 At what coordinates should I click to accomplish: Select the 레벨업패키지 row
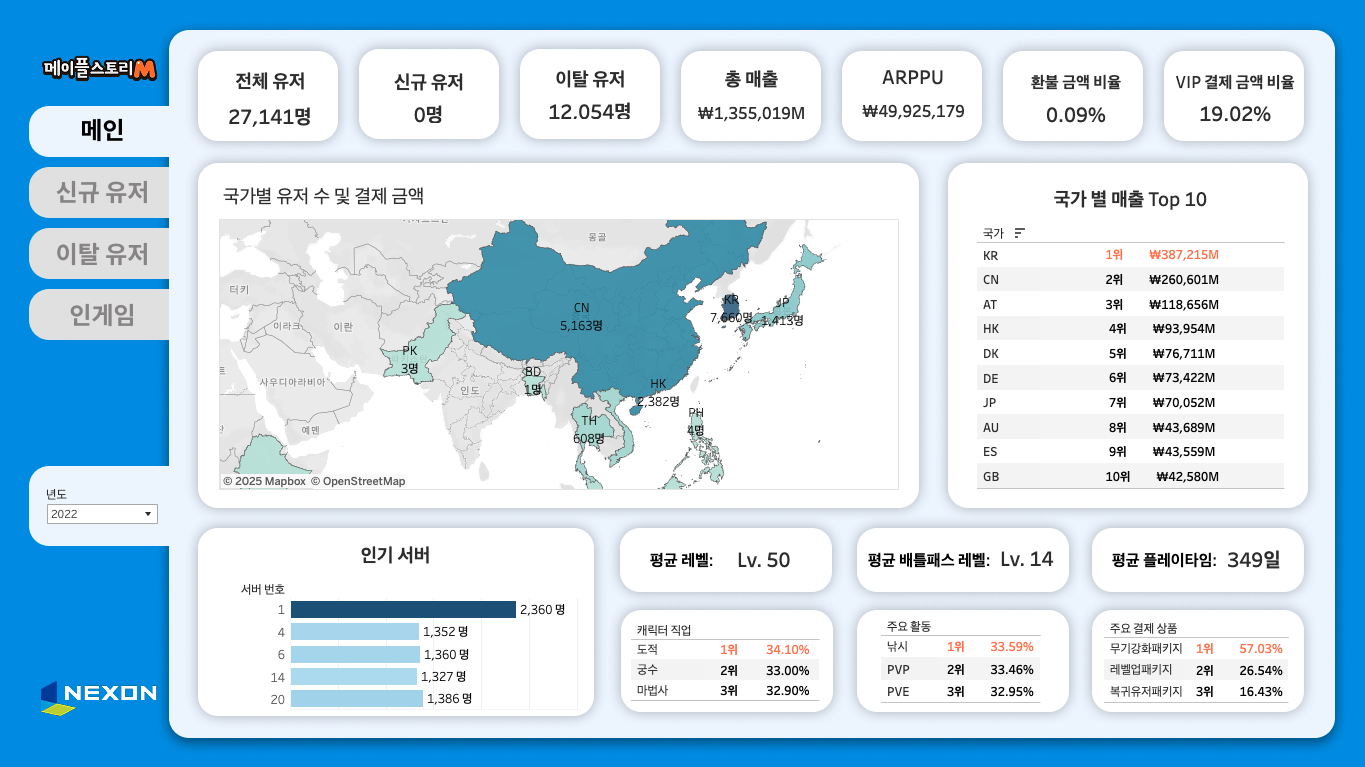[x=1197, y=670]
